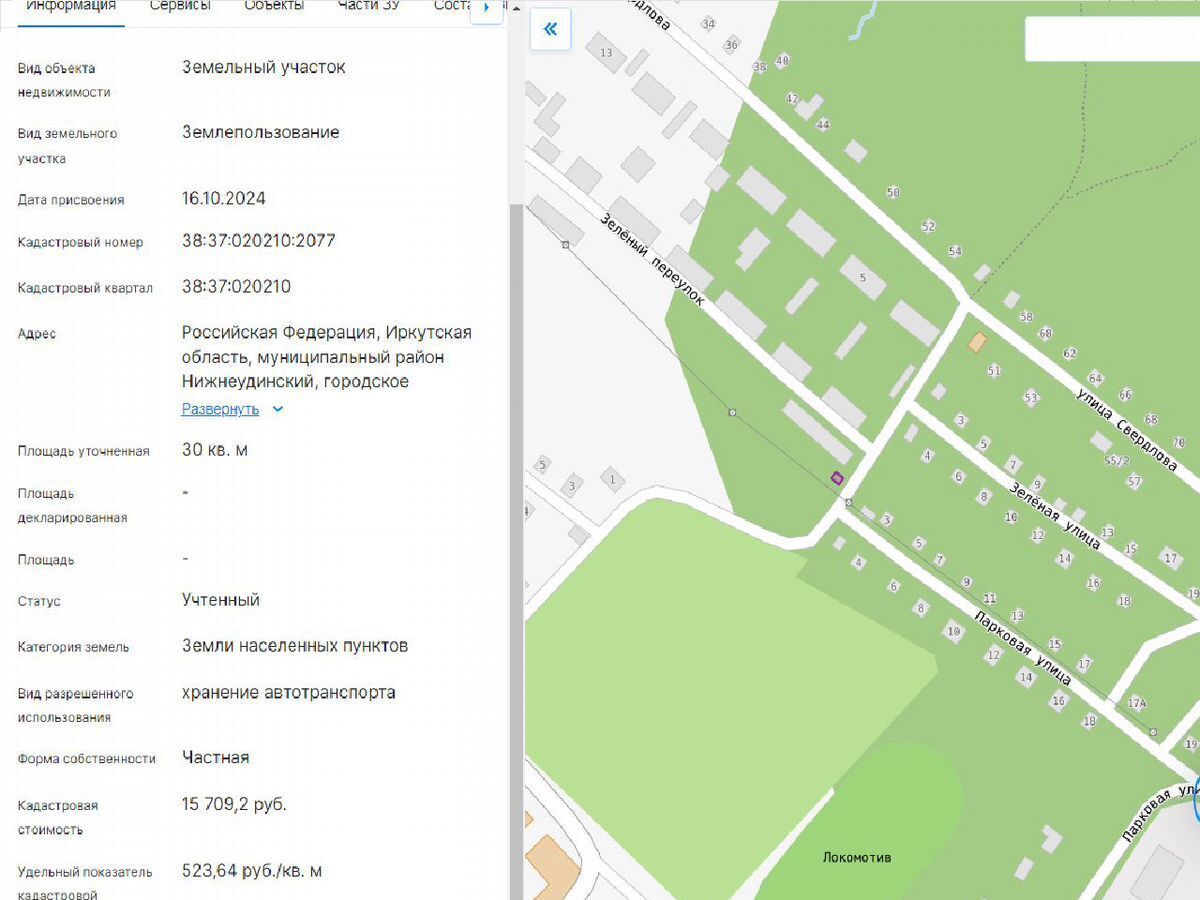The image size is (1200, 900).
Task: Switch to the Сервисы tab
Action: click(180, 6)
